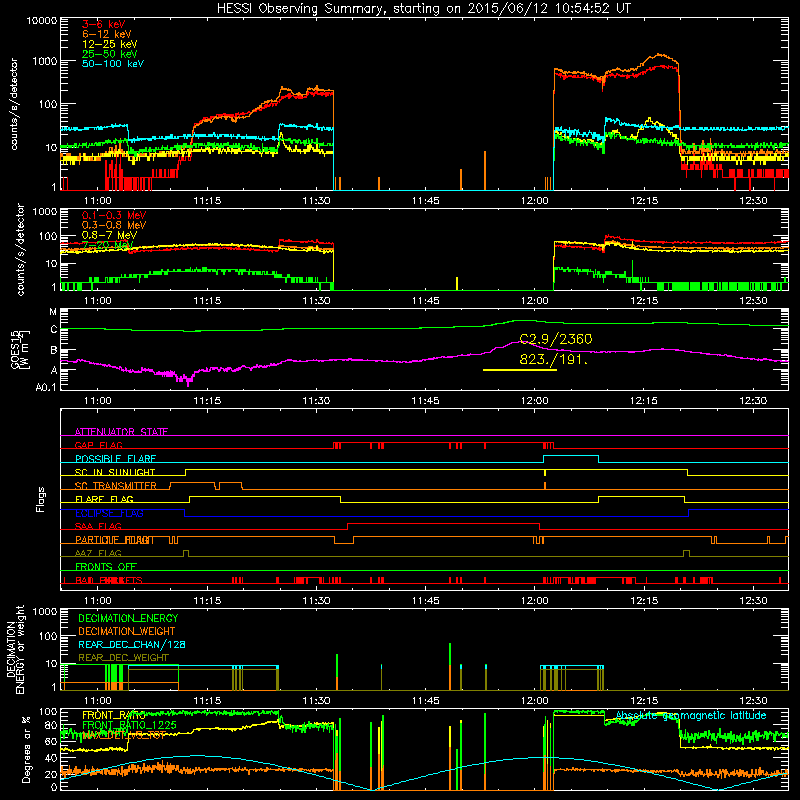Select the 3-6 keV legend label
Viewport: 800px width, 800px height.
[104, 24]
